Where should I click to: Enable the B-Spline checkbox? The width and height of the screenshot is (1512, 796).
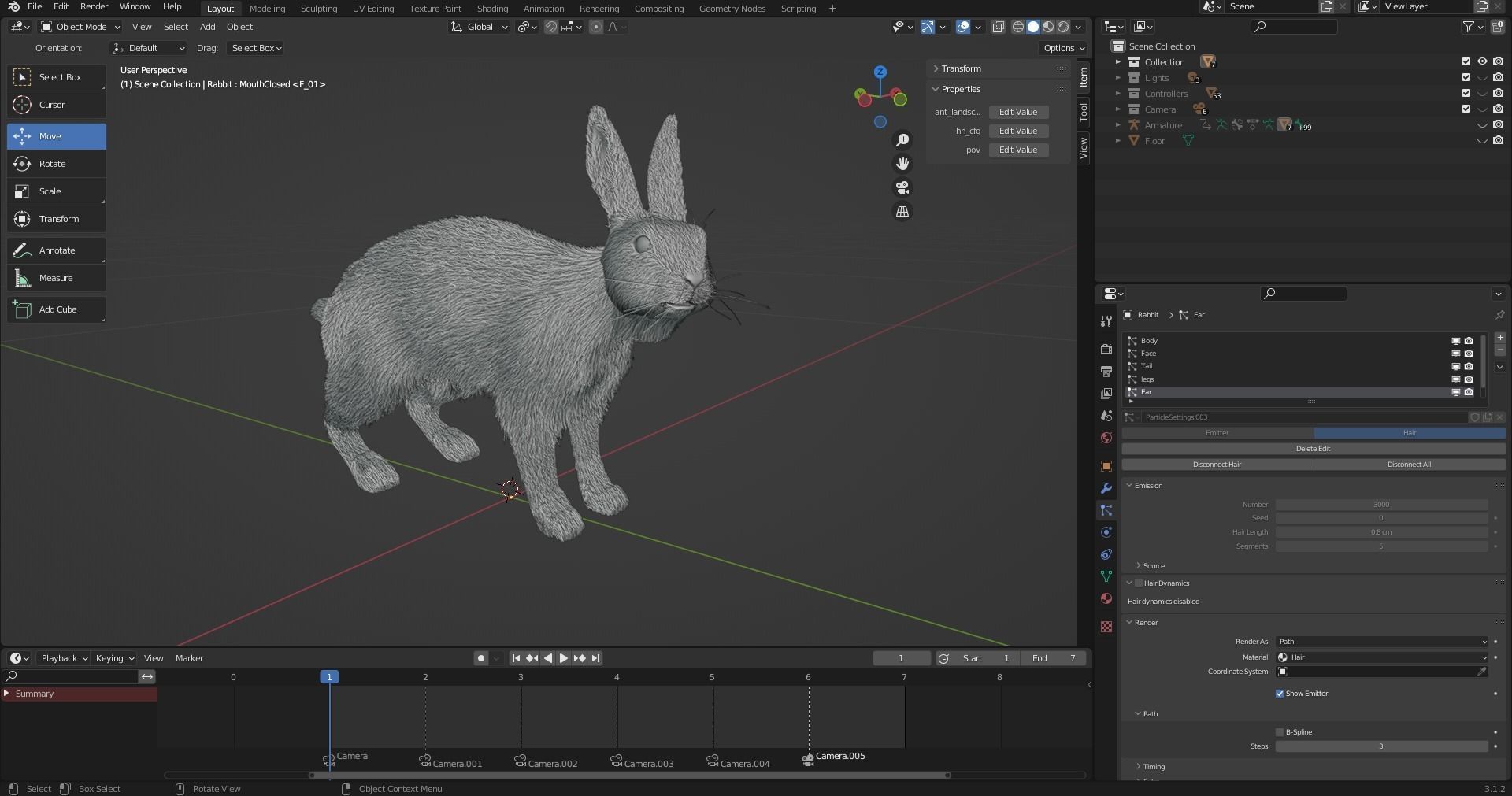(x=1280, y=732)
